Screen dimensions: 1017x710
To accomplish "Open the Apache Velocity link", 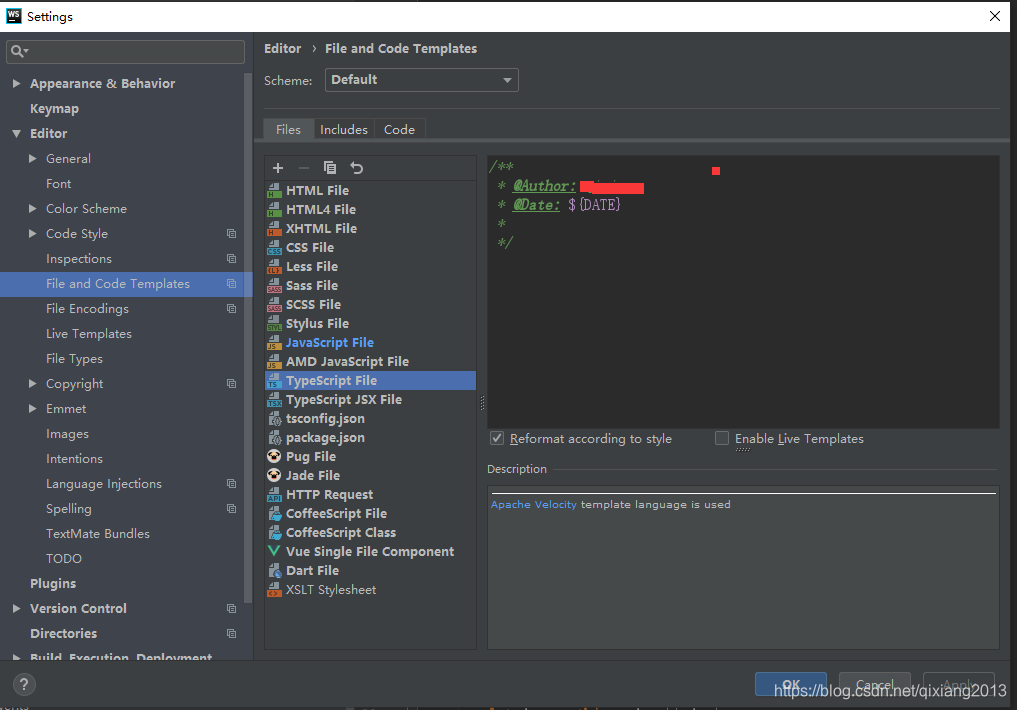I will tap(533, 504).
